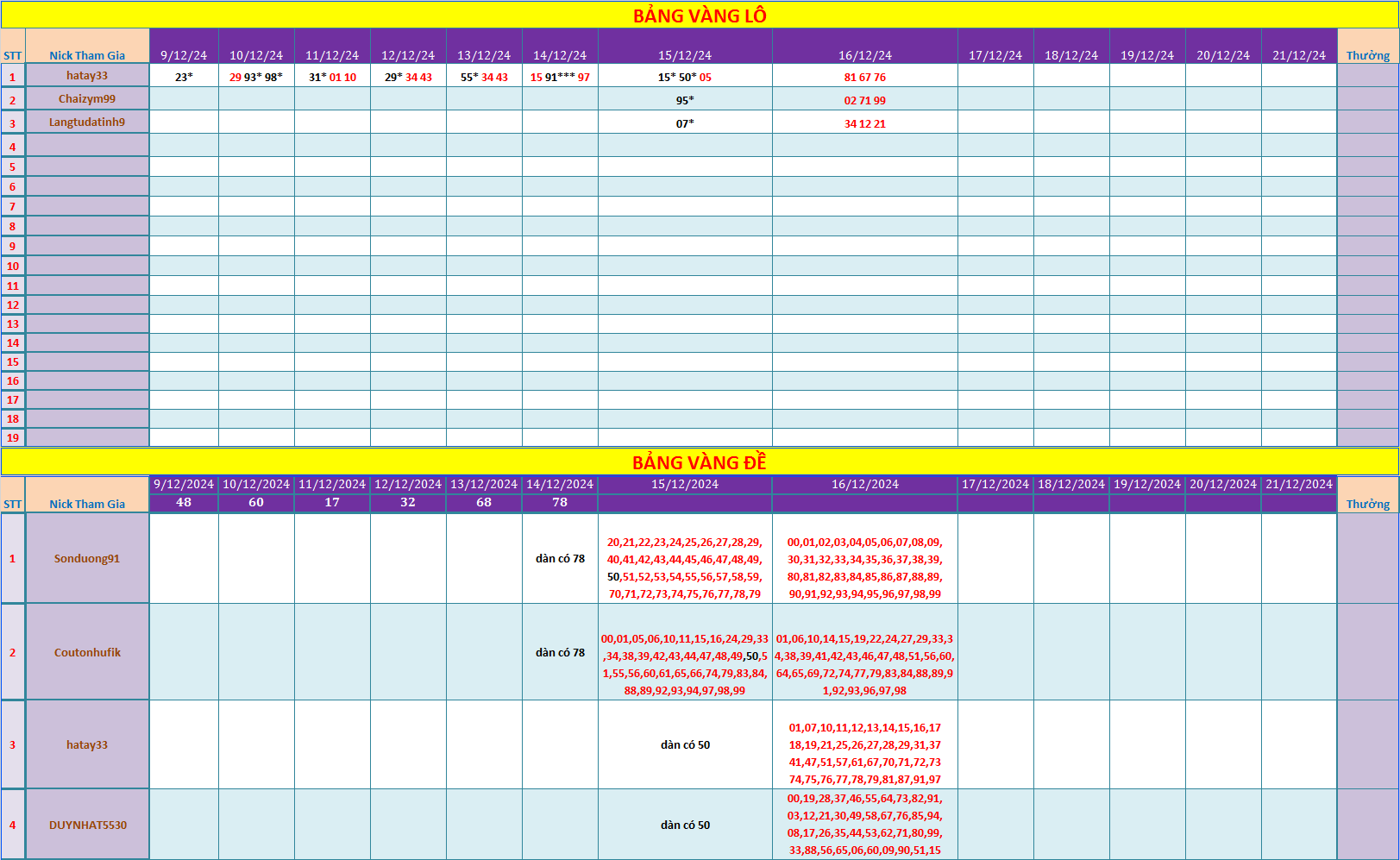Click row number 10 in Lô table
Viewport: 1400px width, 860px height.
(13, 266)
